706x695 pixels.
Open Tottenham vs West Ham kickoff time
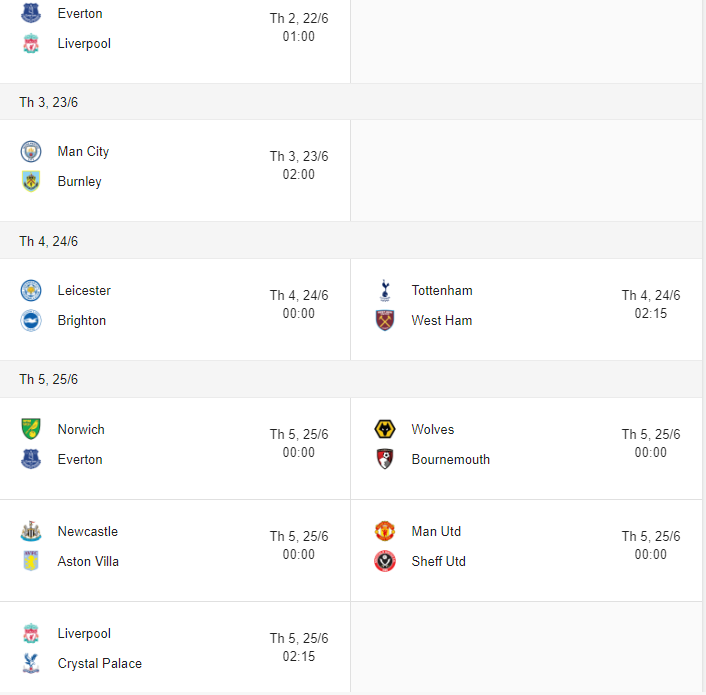650,304
